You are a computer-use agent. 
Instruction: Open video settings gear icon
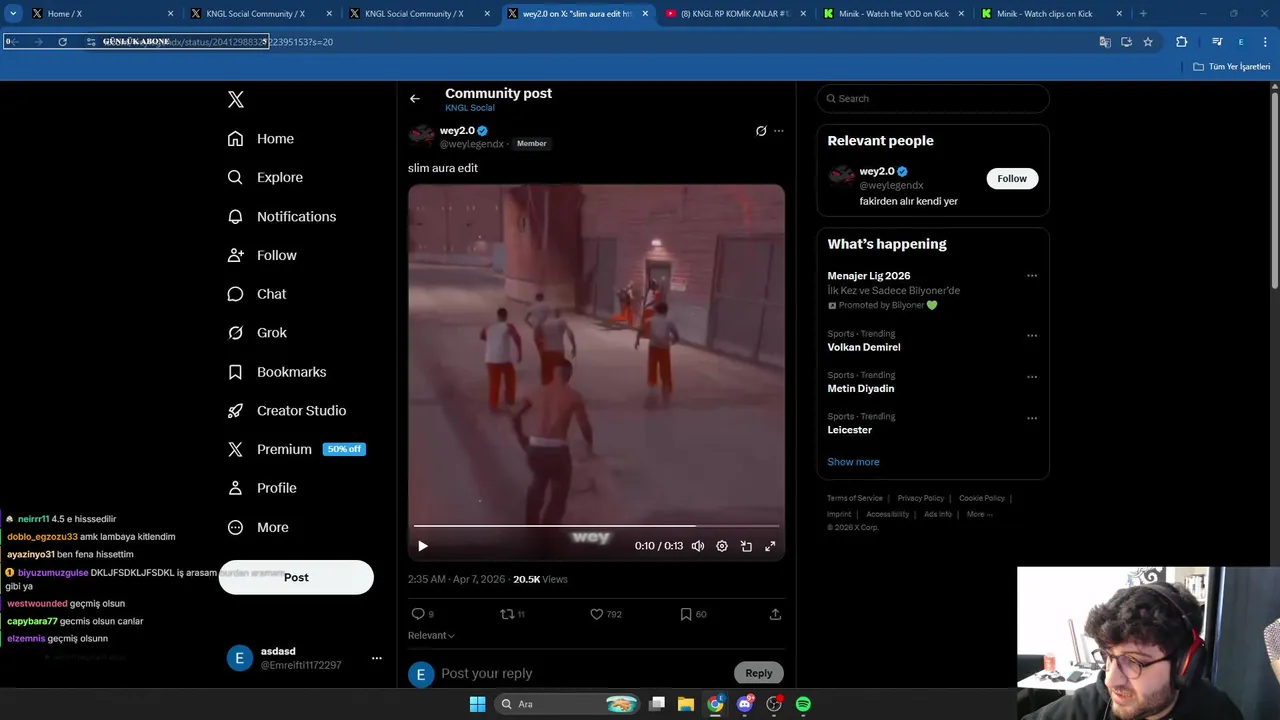(x=722, y=546)
